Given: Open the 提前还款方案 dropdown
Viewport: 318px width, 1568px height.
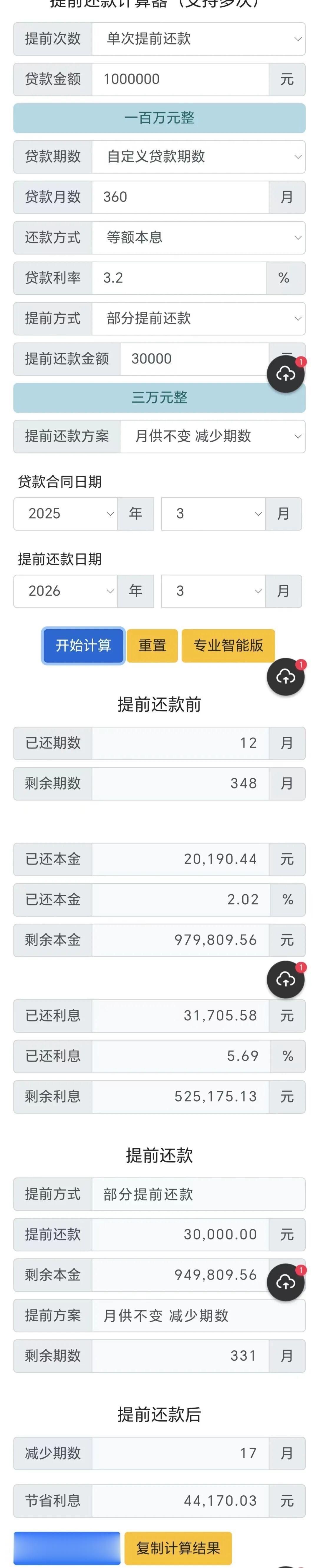Looking at the screenshot, I should coord(212,436).
